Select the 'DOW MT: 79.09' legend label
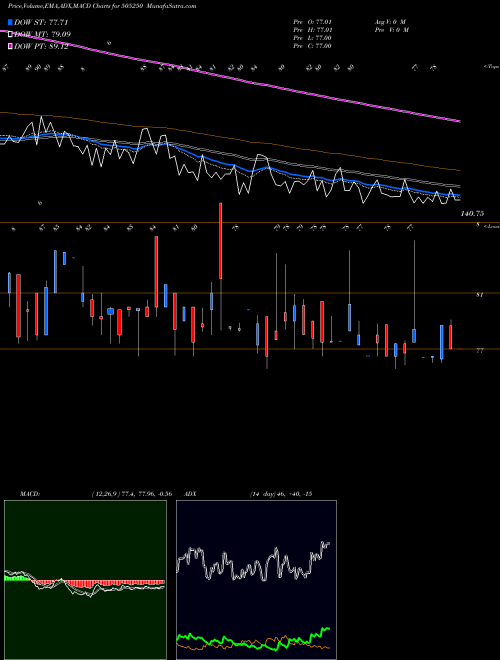This screenshot has width=500, height=660. [x=42, y=35]
